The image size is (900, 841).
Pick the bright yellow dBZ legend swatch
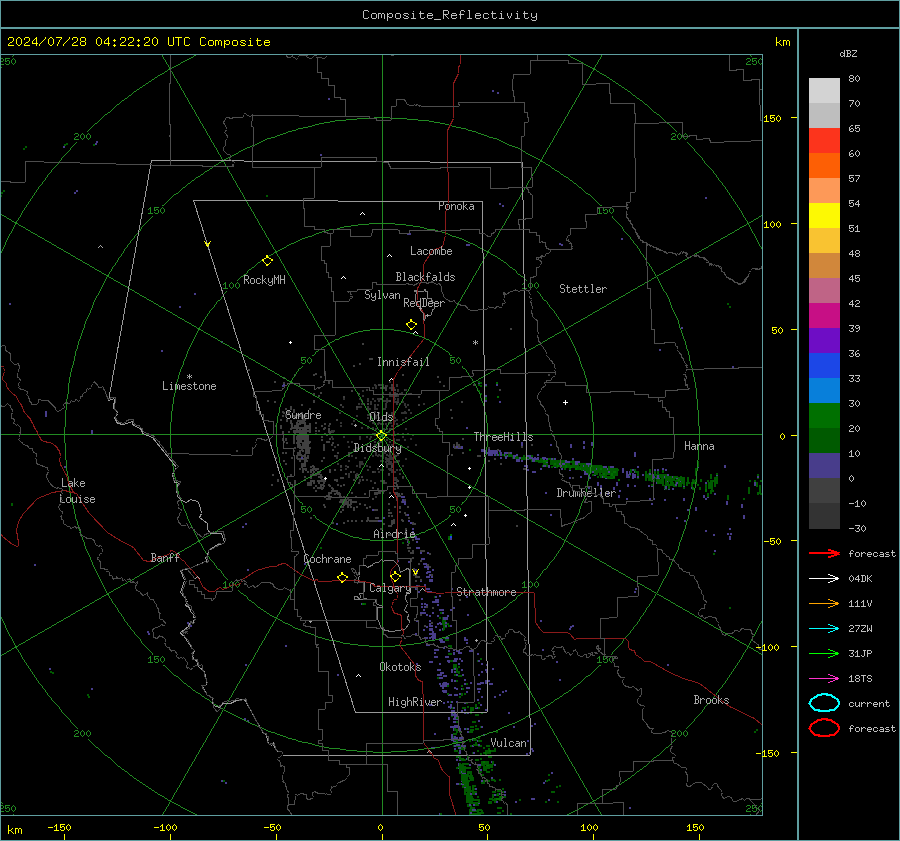824,216
